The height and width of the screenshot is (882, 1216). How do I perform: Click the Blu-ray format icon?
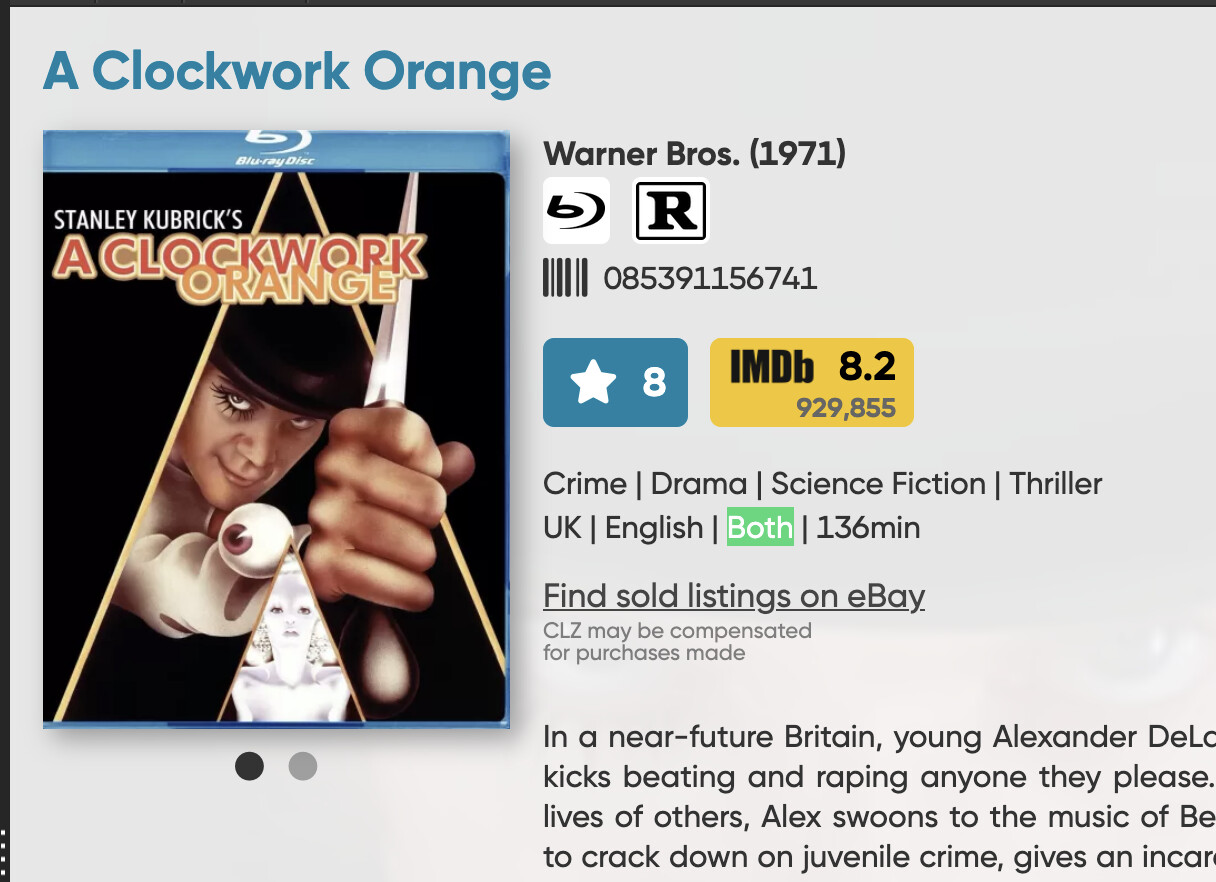pyautogui.click(x=576, y=211)
